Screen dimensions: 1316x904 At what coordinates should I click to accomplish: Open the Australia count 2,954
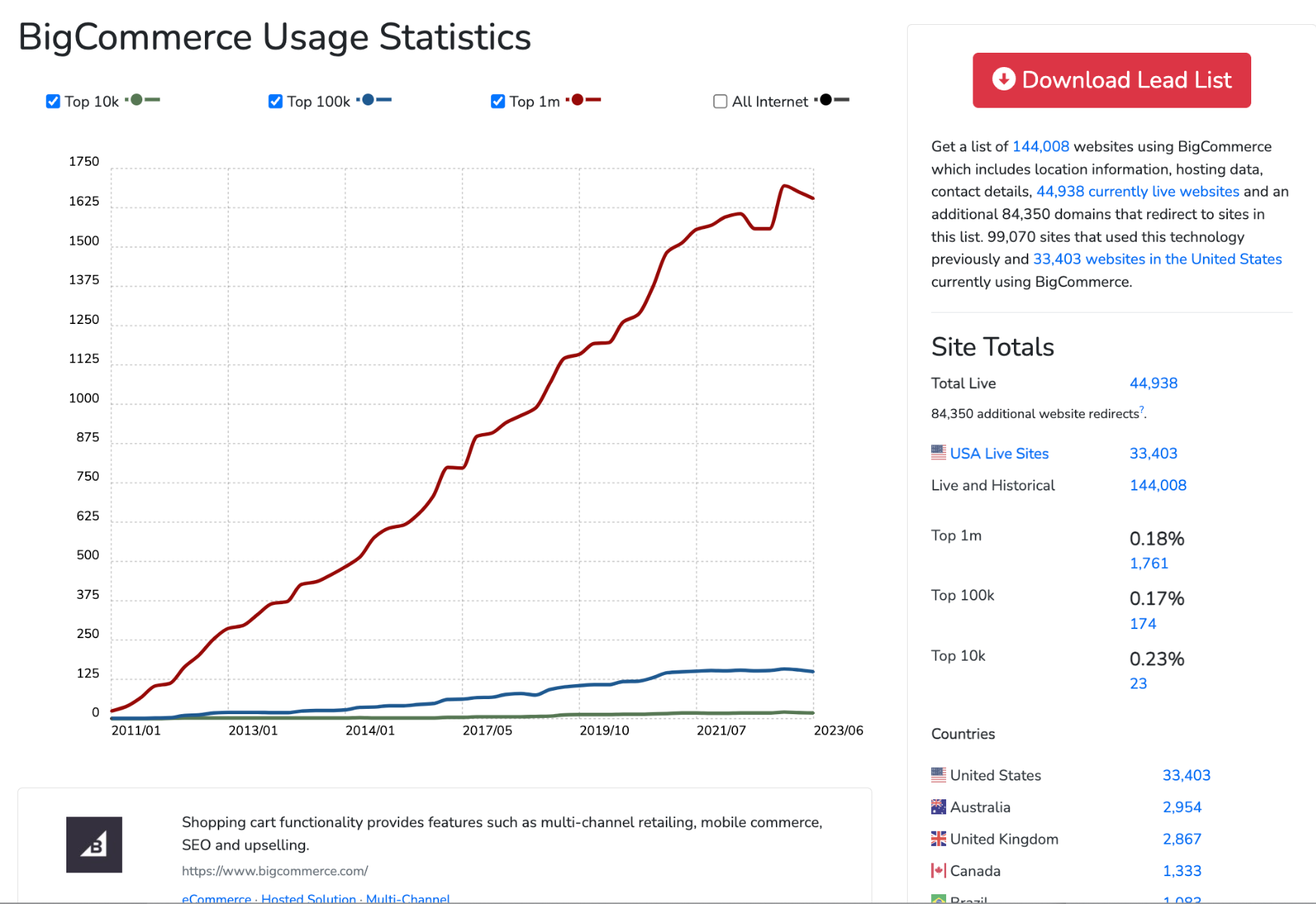click(1182, 807)
